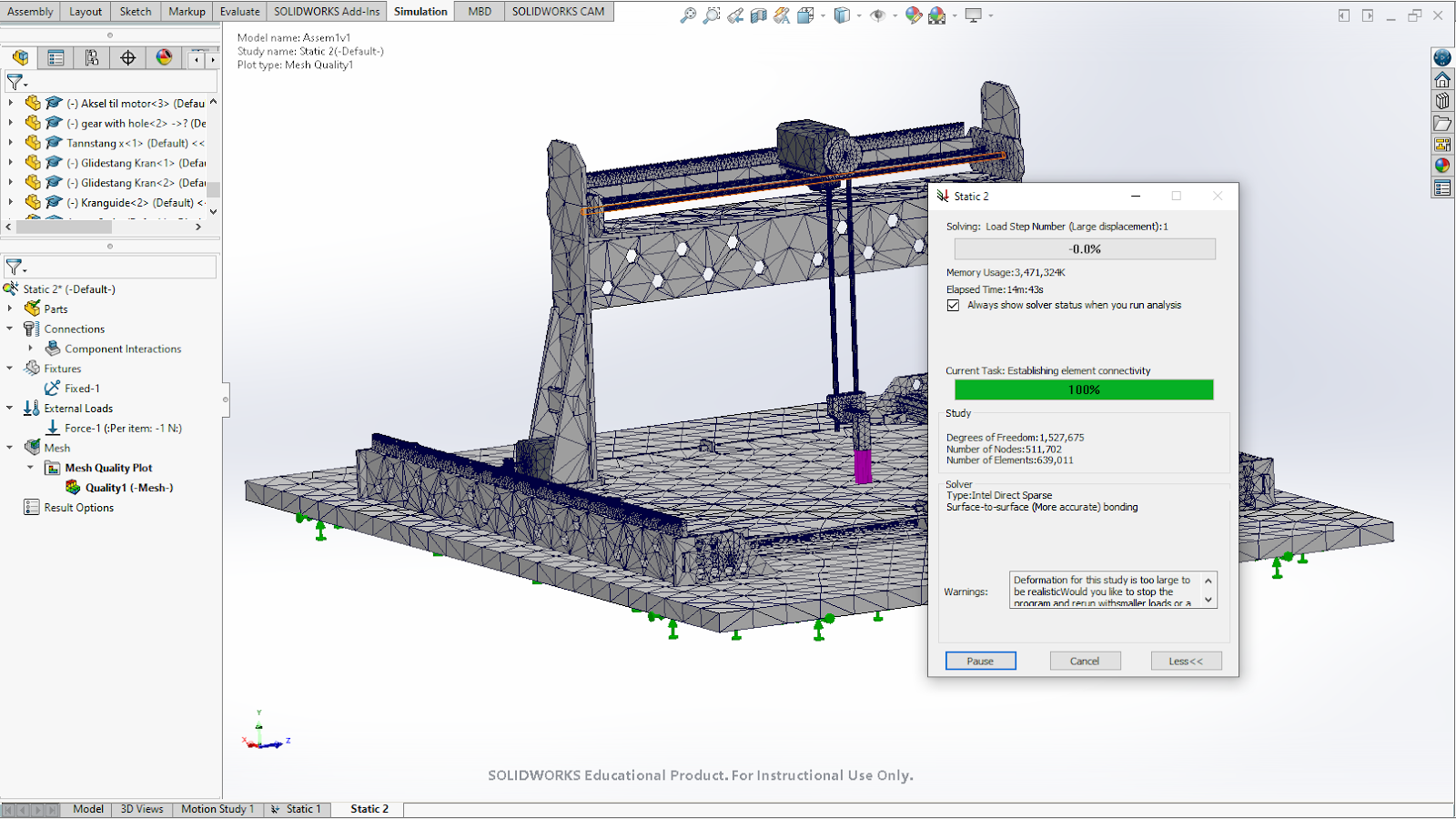Image resolution: width=1456 pixels, height=819 pixels.
Task: Click the Zoom to Fit icon
Action: (688, 15)
